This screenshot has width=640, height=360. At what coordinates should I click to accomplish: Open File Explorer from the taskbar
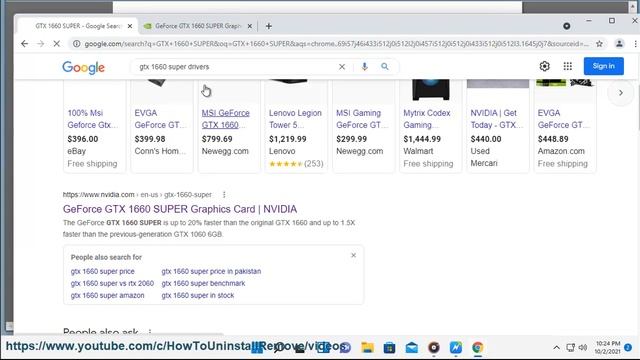point(367,347)
